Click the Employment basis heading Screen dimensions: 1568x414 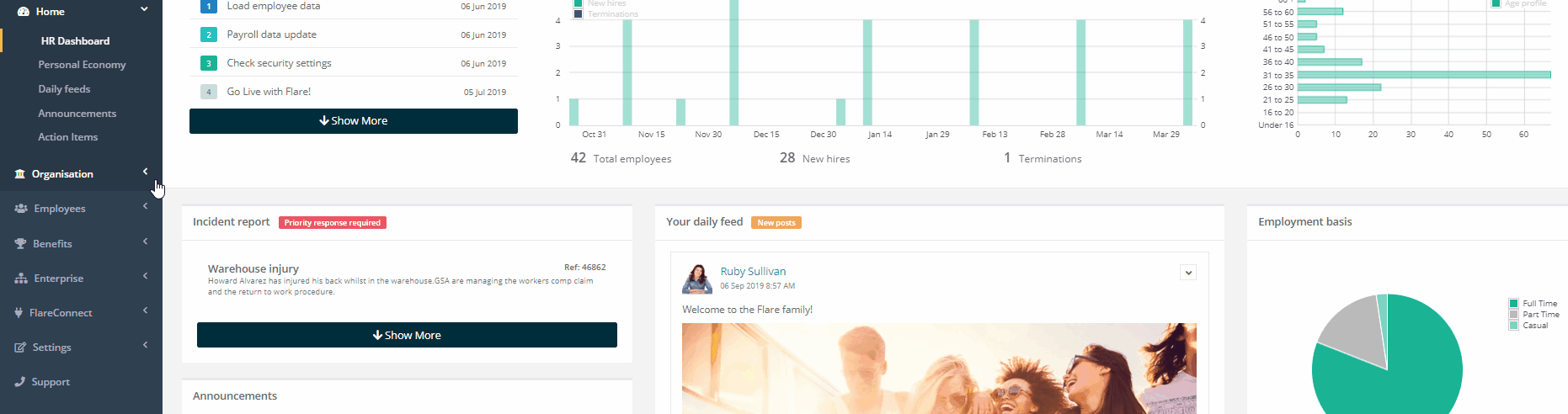(1305, 222)
